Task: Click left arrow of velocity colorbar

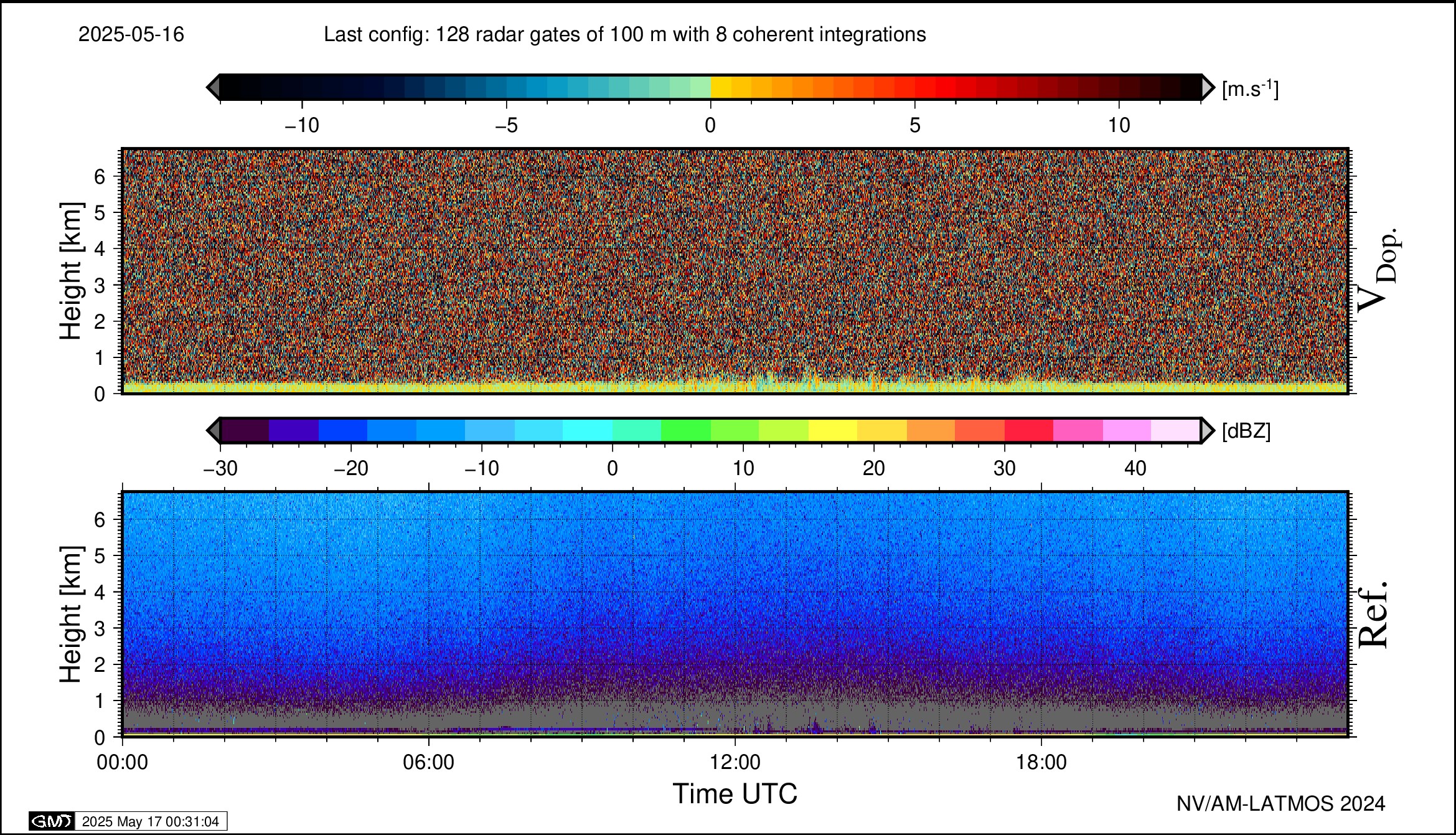Action: [x=214, y=87]
